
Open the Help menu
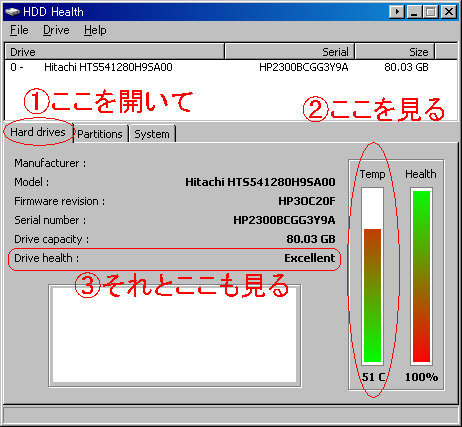coord(95,30)
